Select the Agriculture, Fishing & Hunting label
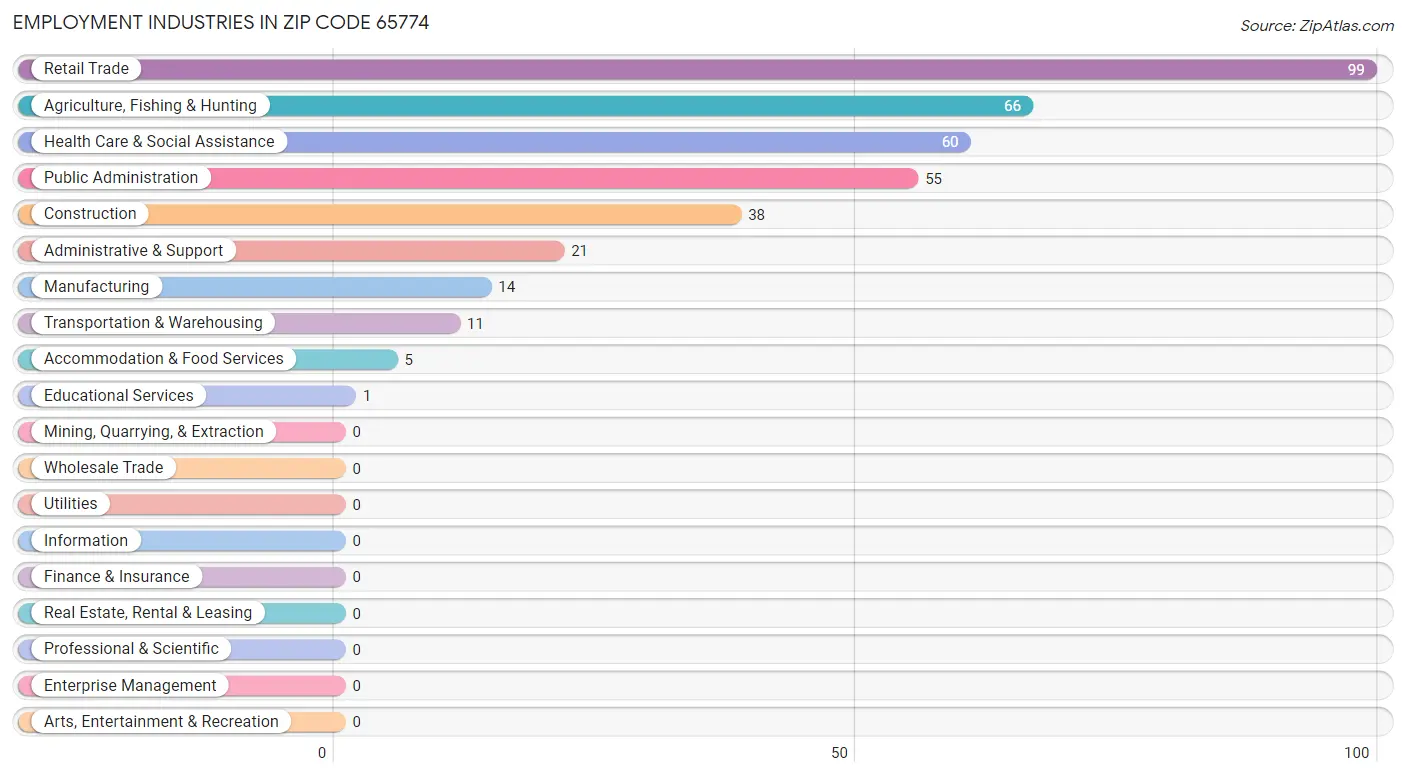This screenshot has width=1406, height=777. (x=150, y=105)
